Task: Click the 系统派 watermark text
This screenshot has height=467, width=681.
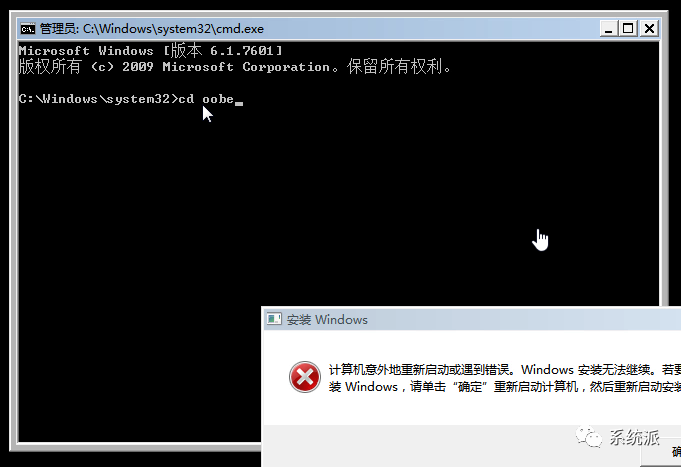Action: pos(634,437)
